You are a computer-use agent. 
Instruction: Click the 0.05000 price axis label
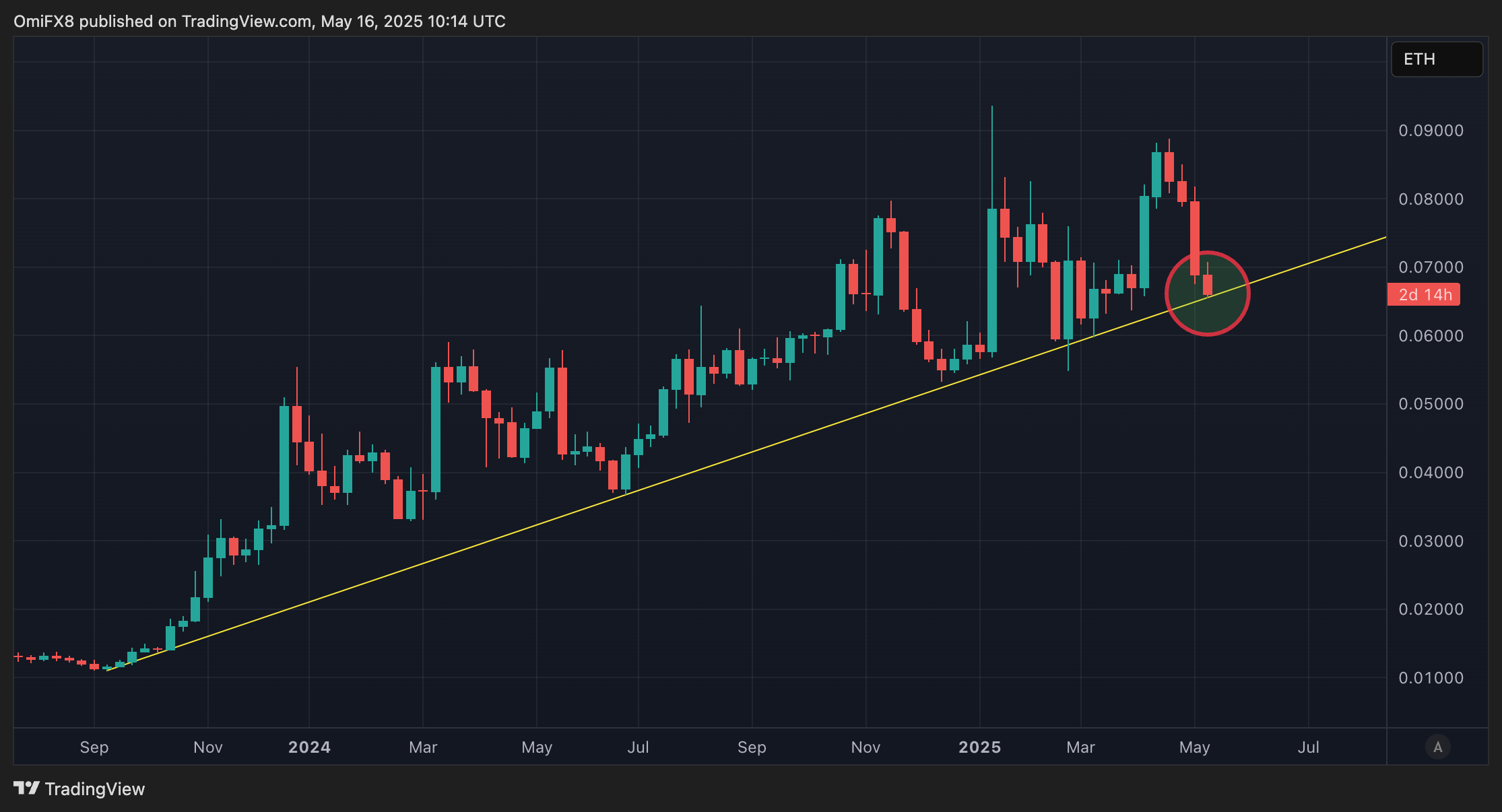pos(1431,404)
